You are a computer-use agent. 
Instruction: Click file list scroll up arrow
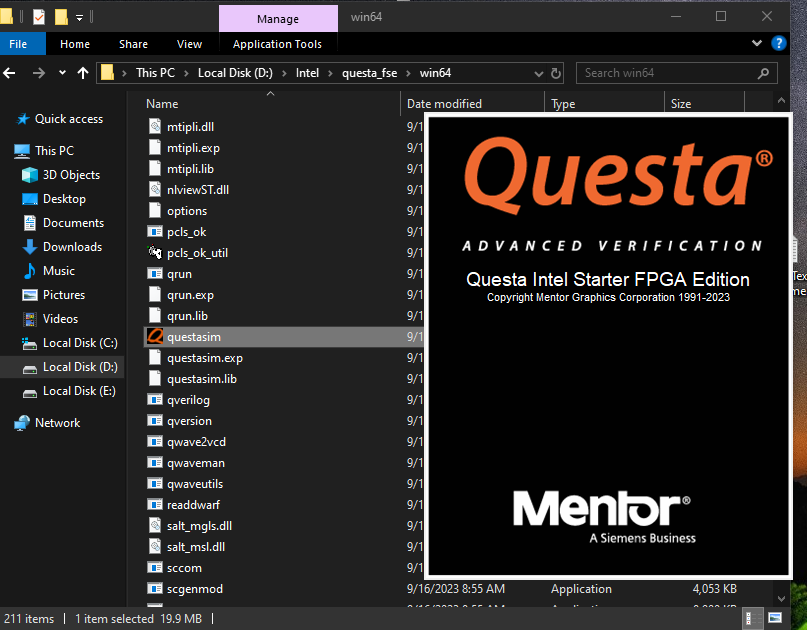[781, 101]
